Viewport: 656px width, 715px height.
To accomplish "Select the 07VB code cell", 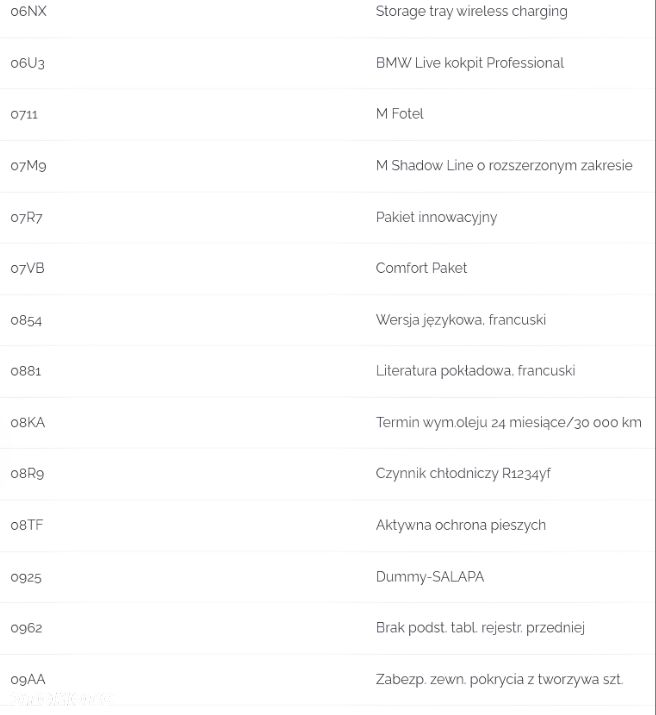I will click(x=27, y=268).
